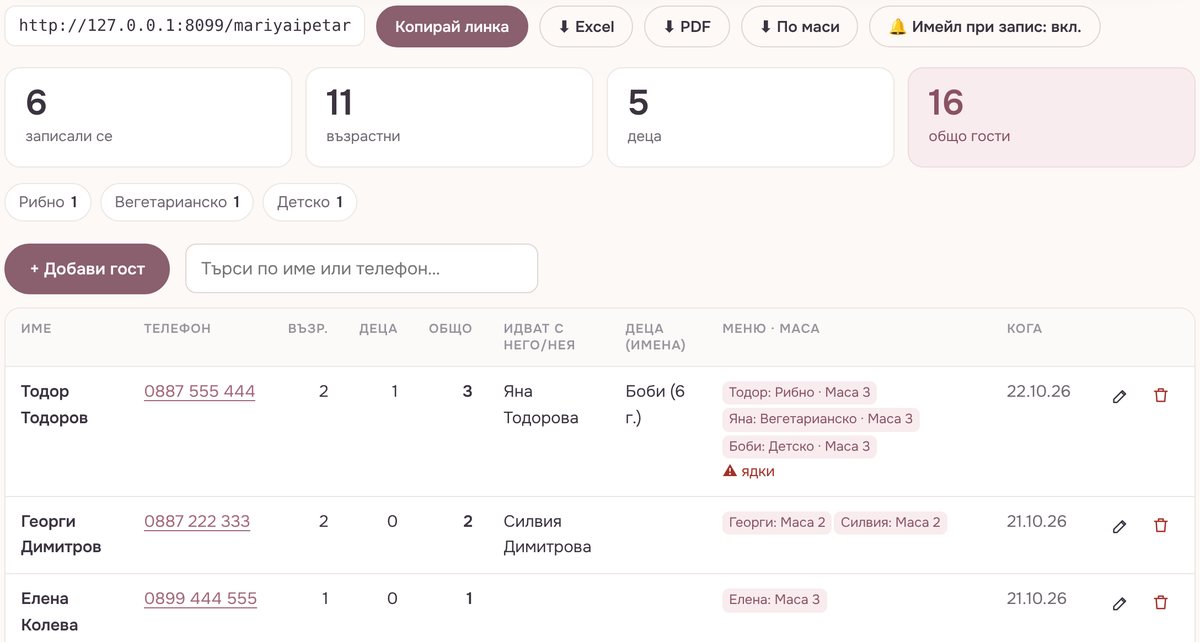Image resolution: width=1200 pixels, height=642 pixels.
Task: Filter by Рибно menu chip
Action: pos(48,202)
